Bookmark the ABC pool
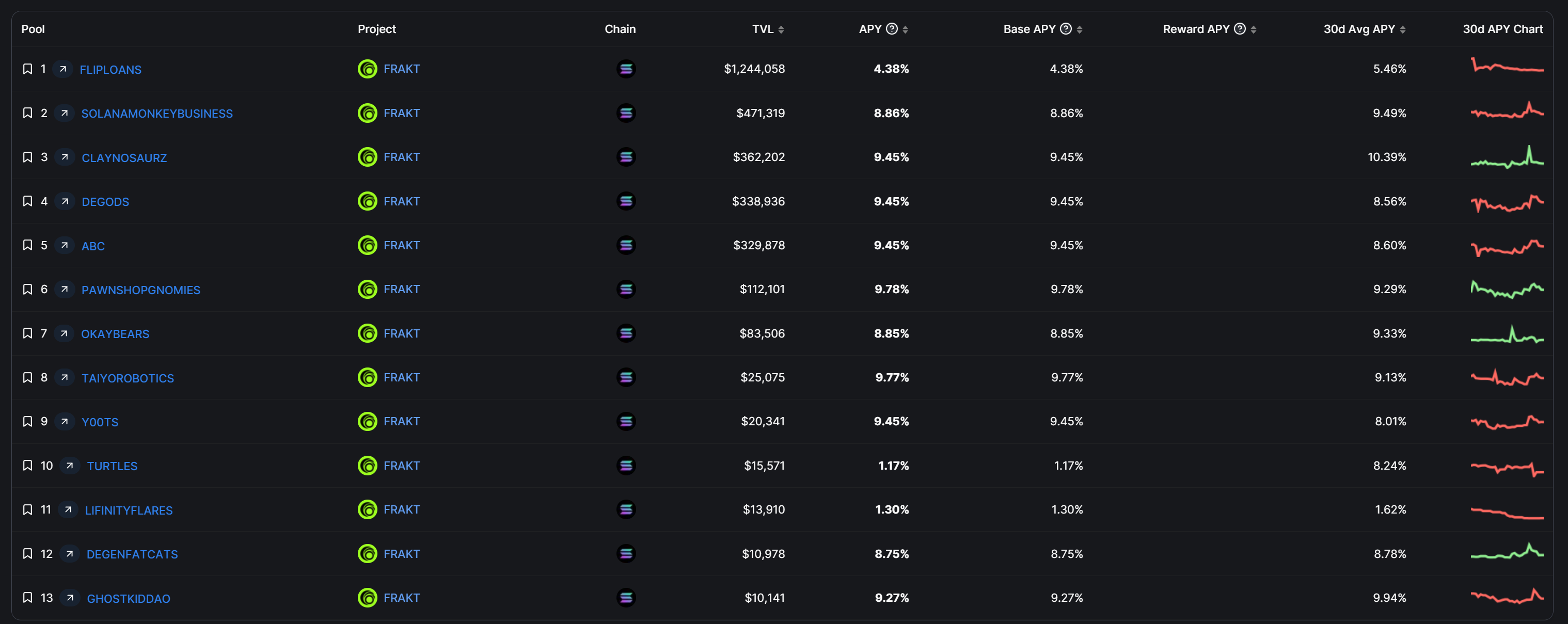 coord(27,245)
